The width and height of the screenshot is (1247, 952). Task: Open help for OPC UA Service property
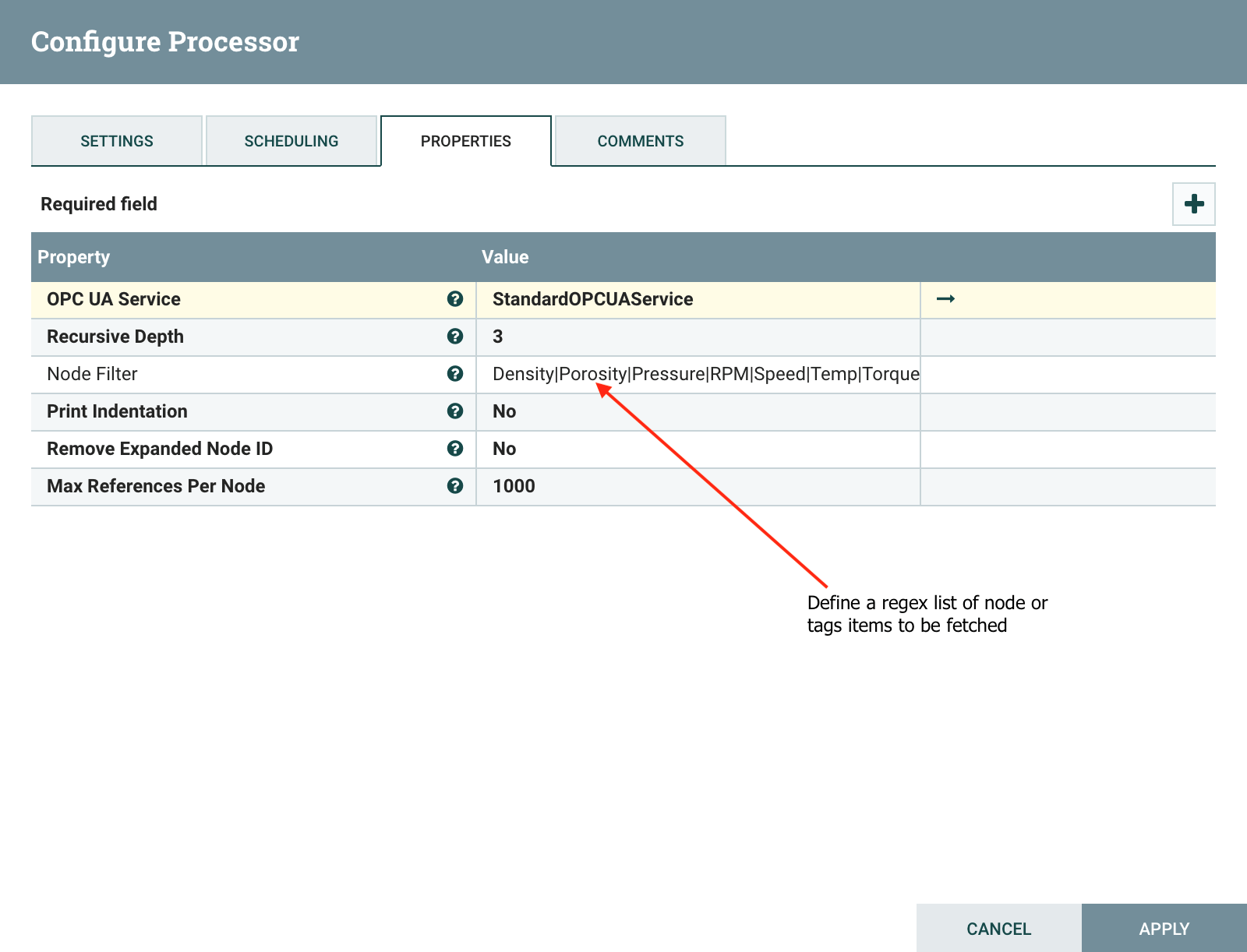[454, 299]
